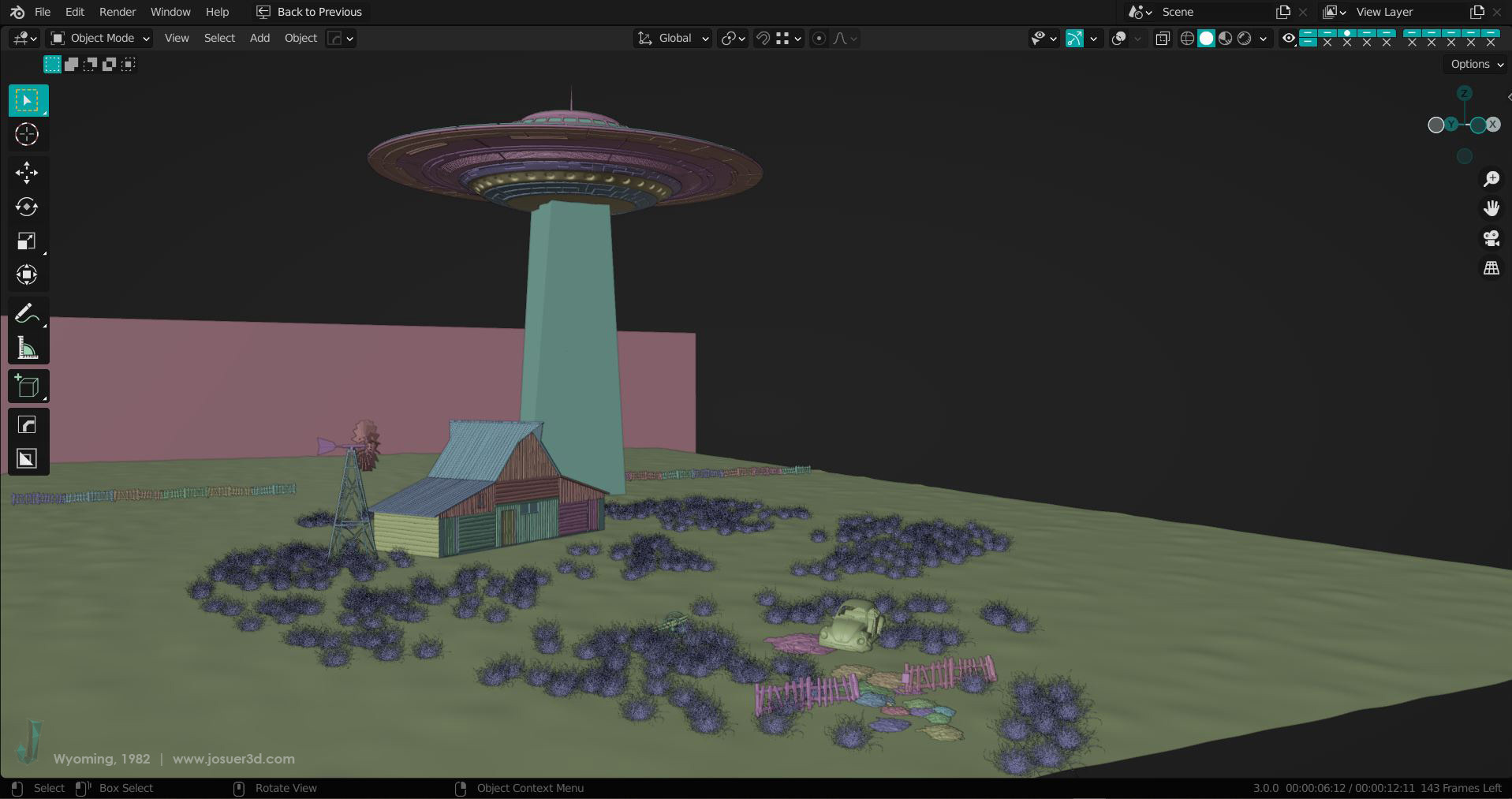The image size is (1512, 799).
Task: Switch to Material Preview shading
Action: (1225, 38)
